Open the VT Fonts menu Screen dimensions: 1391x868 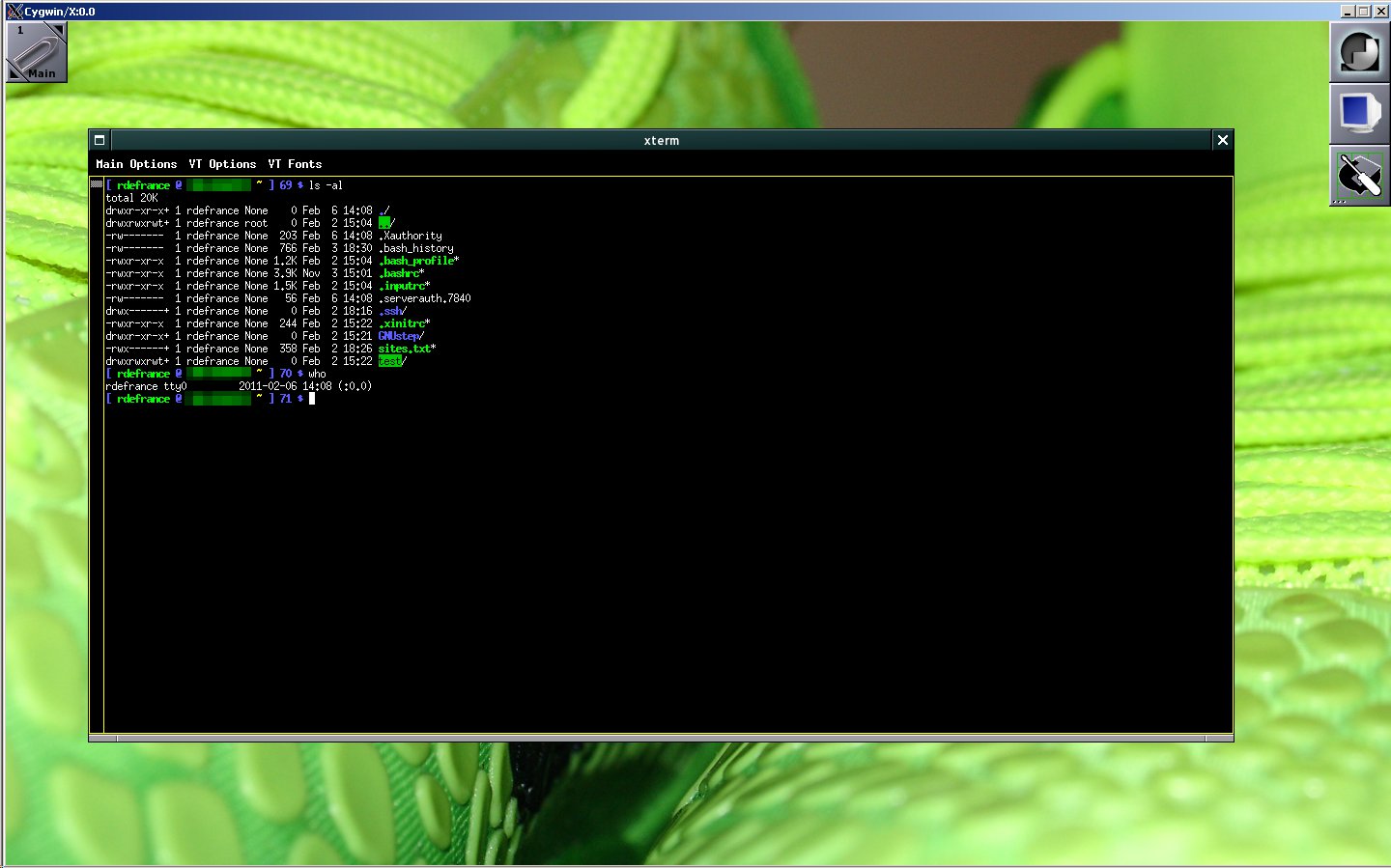click(295, 164)
